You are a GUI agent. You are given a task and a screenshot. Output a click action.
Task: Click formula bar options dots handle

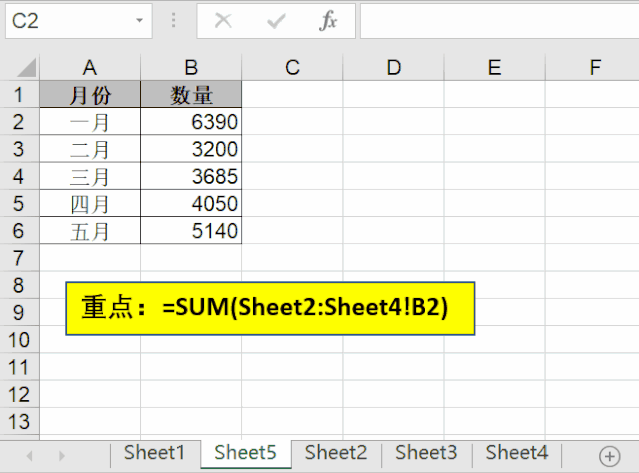[174, 20]
